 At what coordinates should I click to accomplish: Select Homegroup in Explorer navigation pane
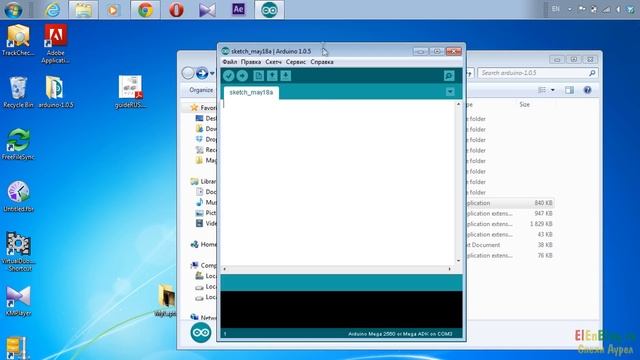[x=203, y=244]
